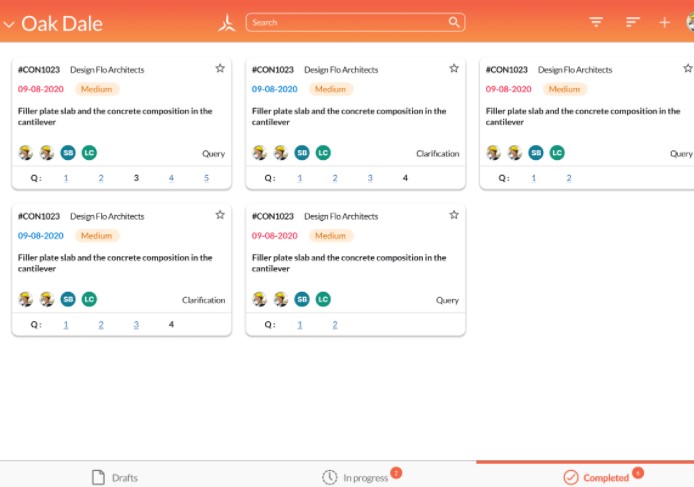
Task: Click SB avatar on the partially cut-off card
Action: 536,153
